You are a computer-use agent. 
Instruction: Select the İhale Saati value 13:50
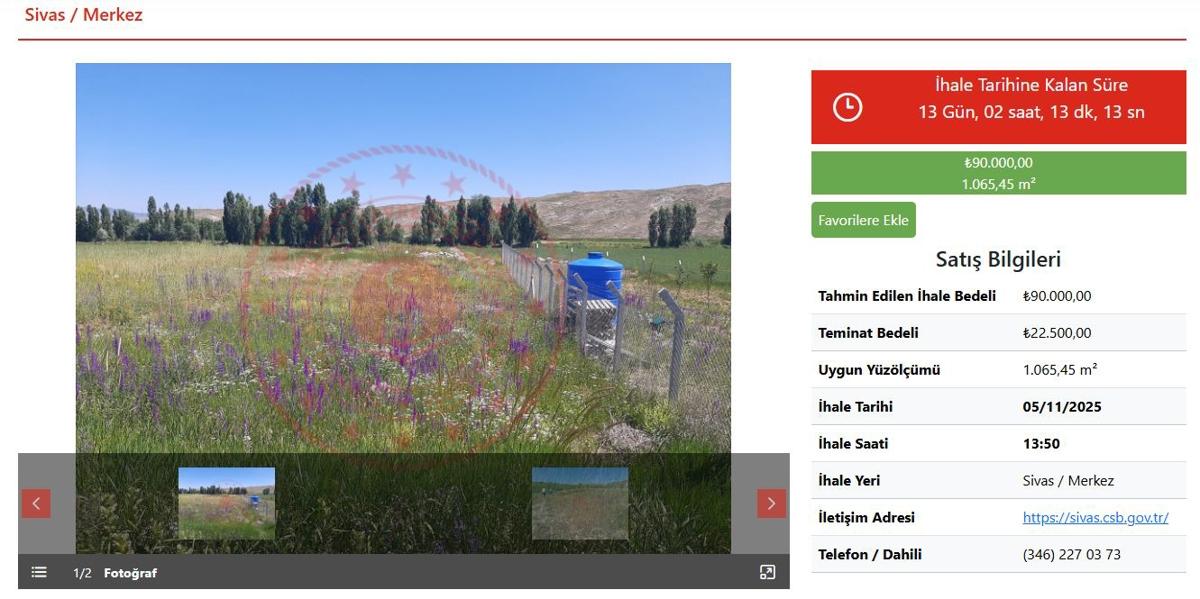(x=1041, y=444)
